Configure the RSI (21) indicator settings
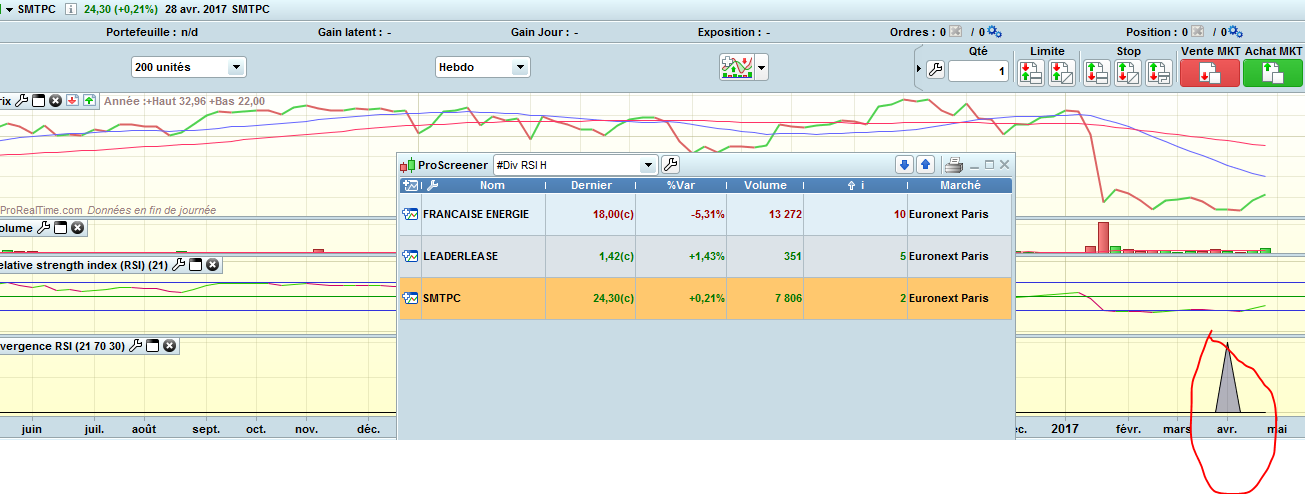The width and height of the screenshot is (1305, 494). (x=179, y=265)
